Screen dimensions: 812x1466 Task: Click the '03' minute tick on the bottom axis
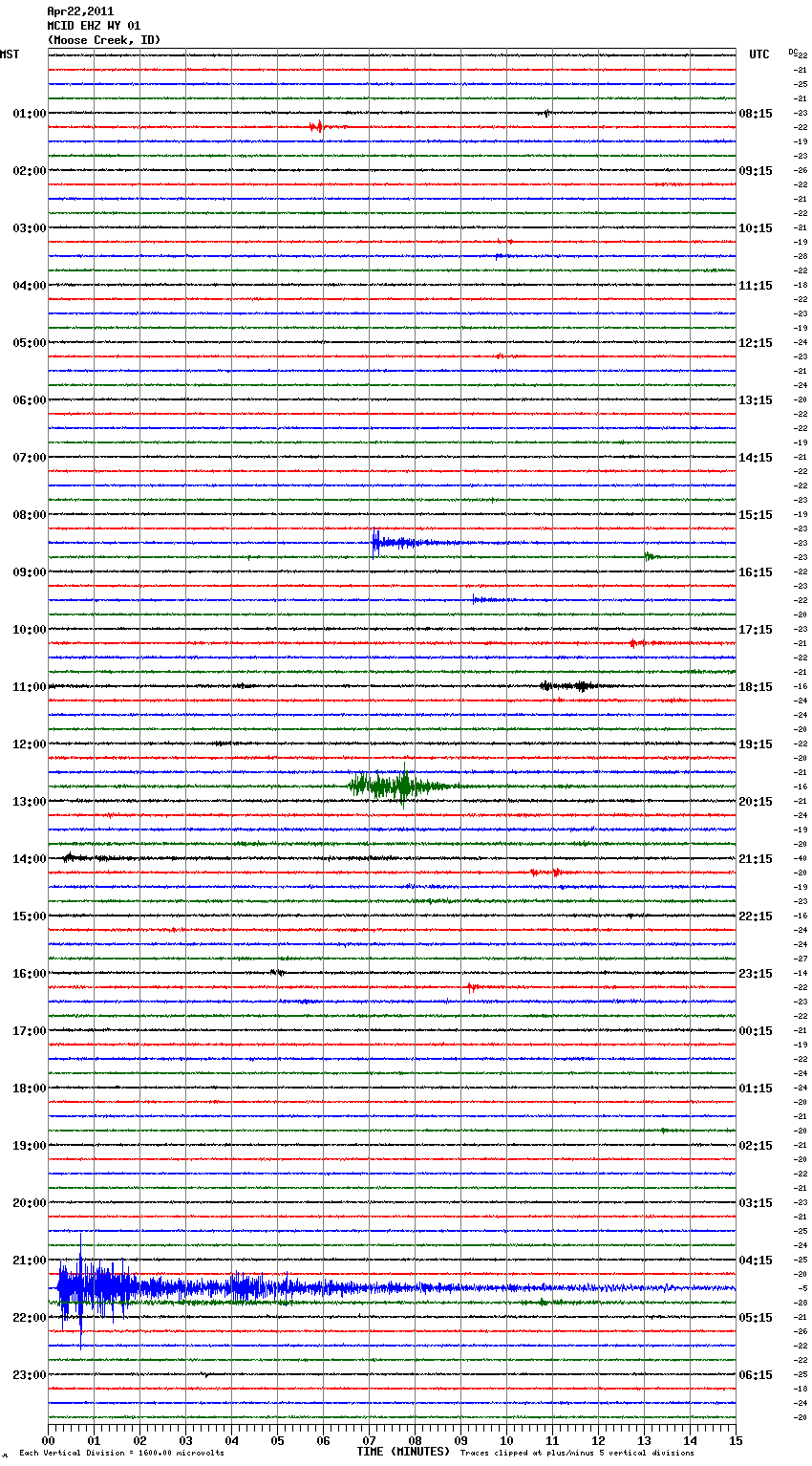coord(185,1440)
